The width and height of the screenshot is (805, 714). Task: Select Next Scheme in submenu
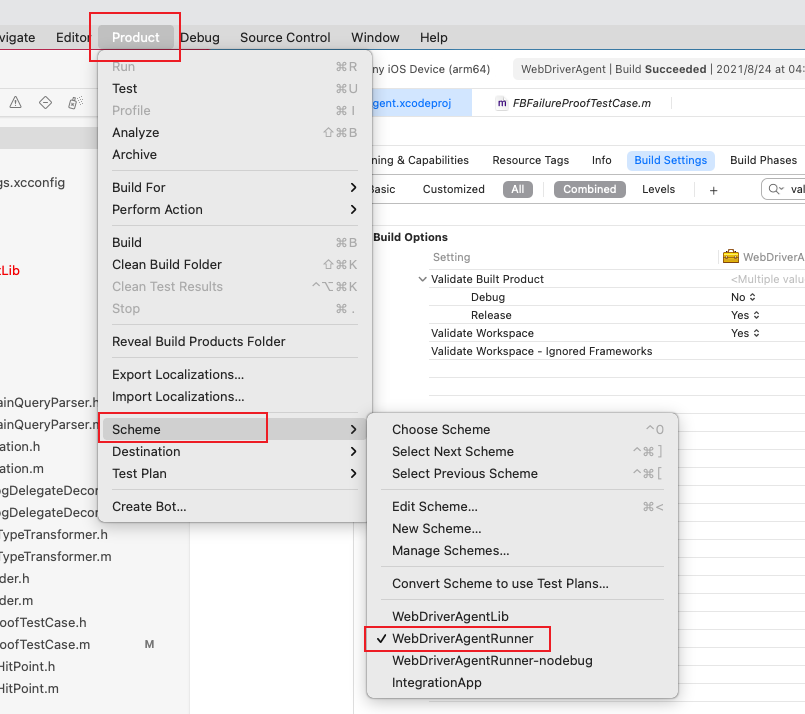tap(523, 452)
